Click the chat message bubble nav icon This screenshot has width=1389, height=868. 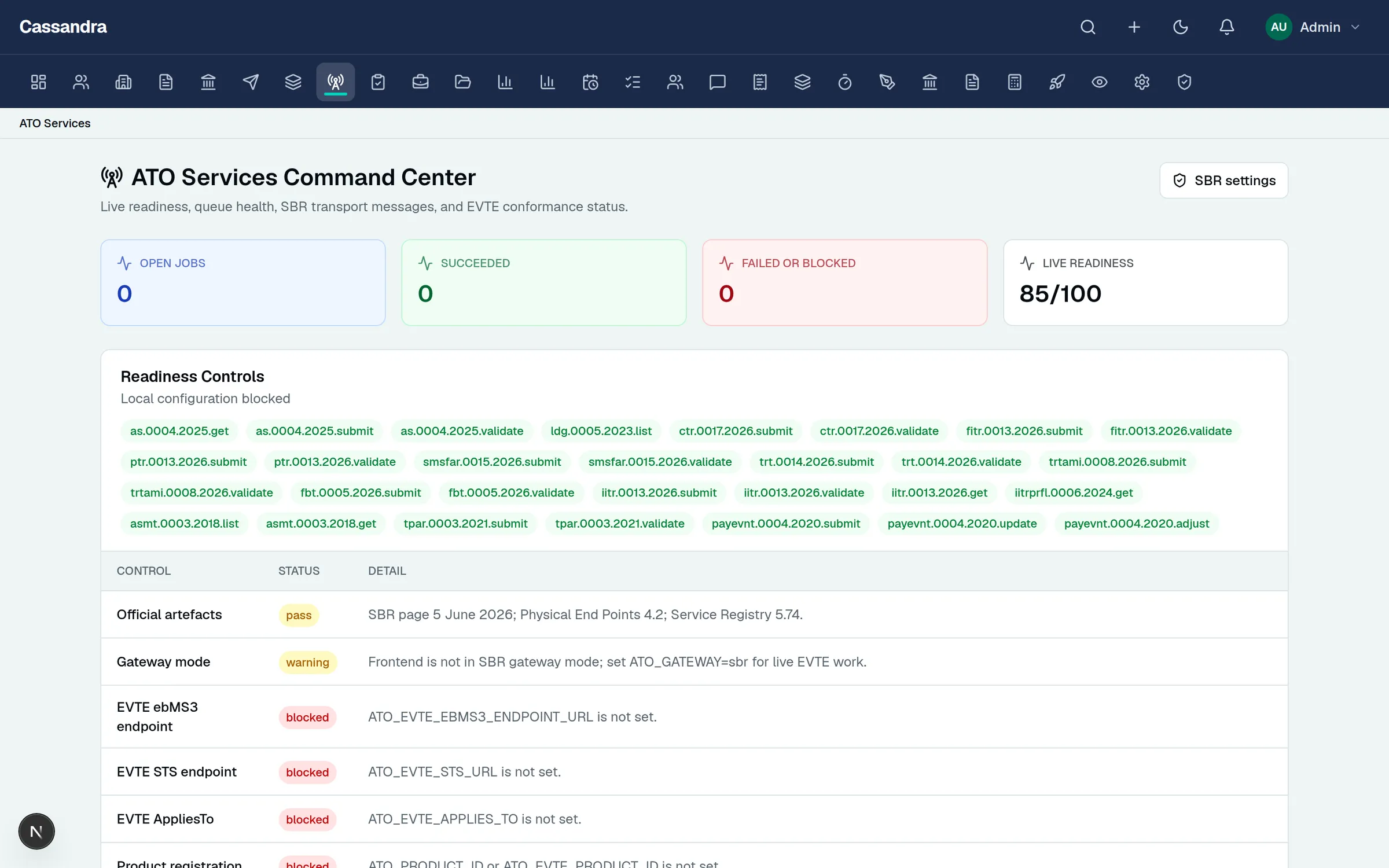coord(718,82)
